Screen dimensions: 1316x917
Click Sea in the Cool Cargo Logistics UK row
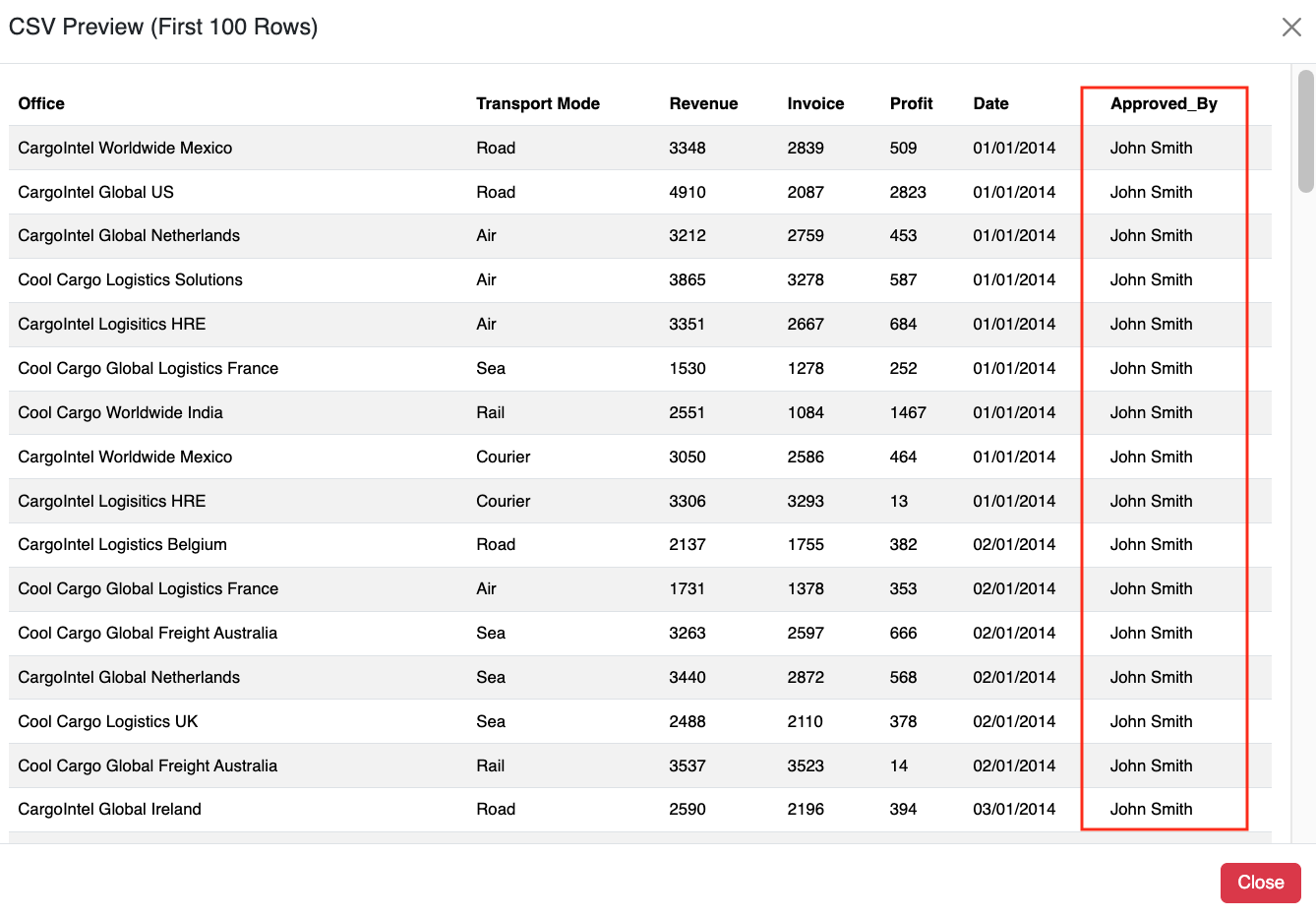tap(491, 721)
